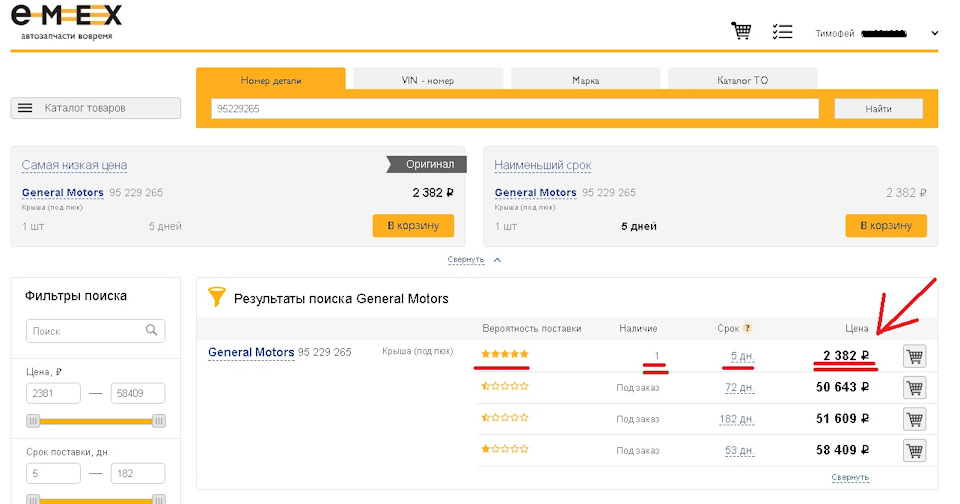This screenshot has width=960, height=504.
Task: Collapse offers with the Свернуть link above results
Action: point(466,260)
